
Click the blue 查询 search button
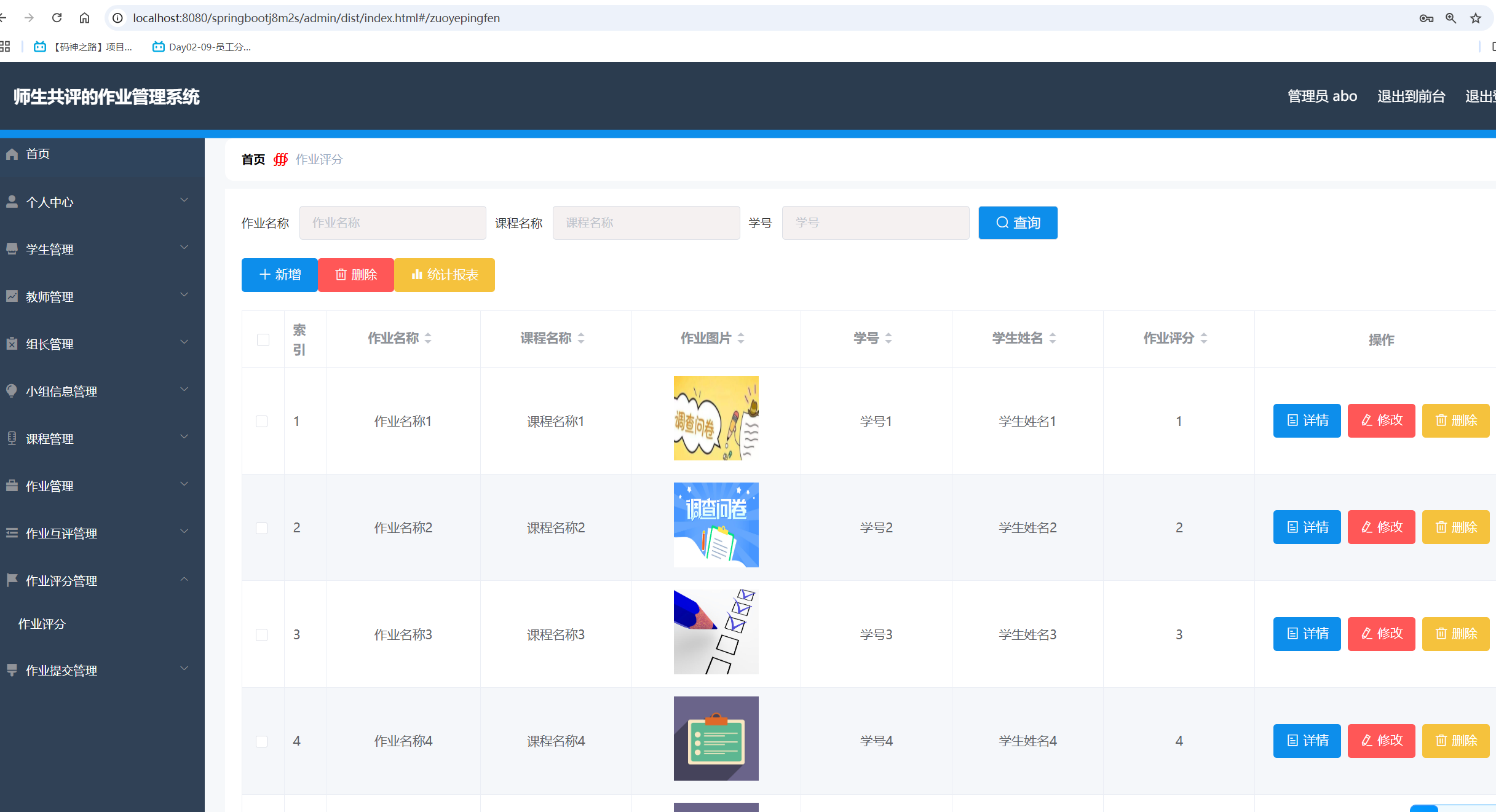tap(1018, 223)
